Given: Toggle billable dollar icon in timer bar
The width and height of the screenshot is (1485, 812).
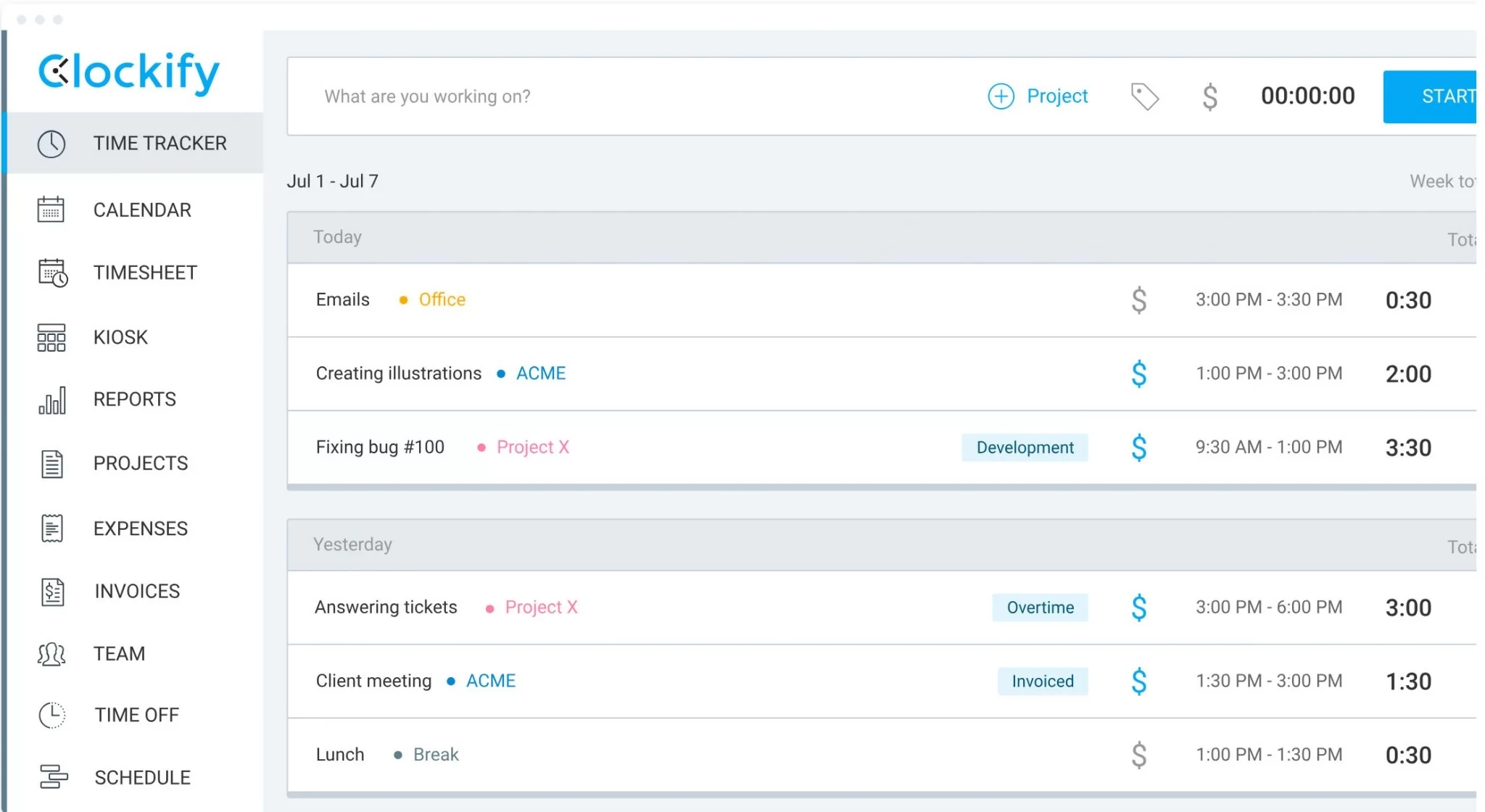Looking at the screenshot, I should [1209, 96].
